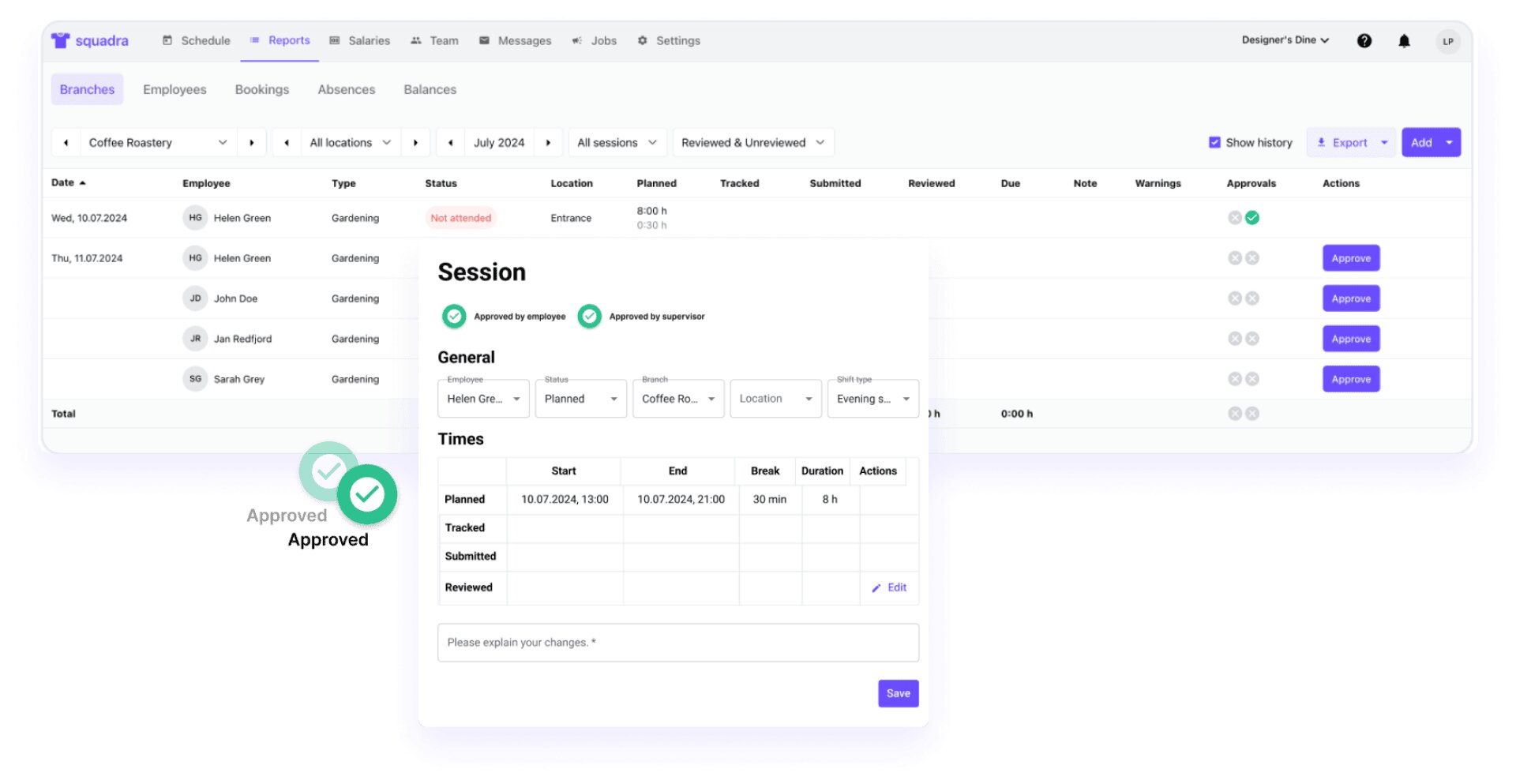Open the Settings menu
1516x784 pixels.
(x=669, y=40)
